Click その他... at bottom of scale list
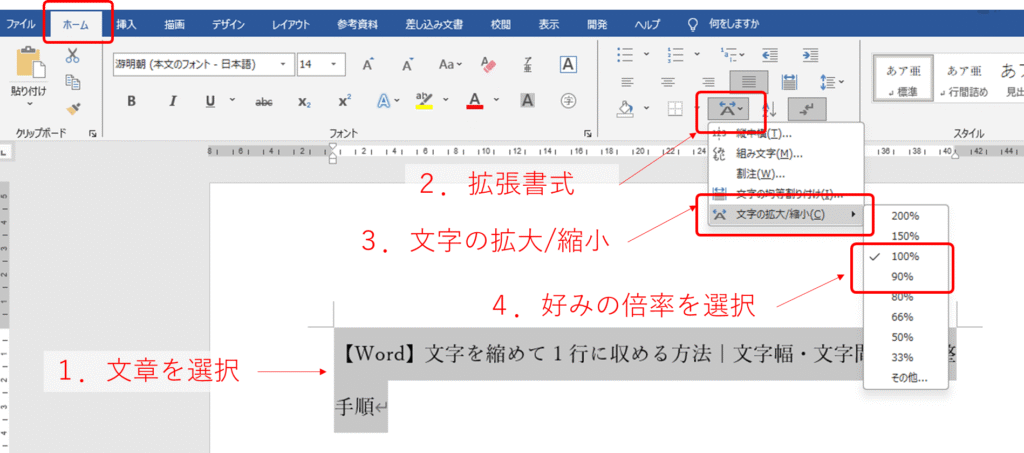The width and height of the screenshot is (1024, 453). point(909,378)
